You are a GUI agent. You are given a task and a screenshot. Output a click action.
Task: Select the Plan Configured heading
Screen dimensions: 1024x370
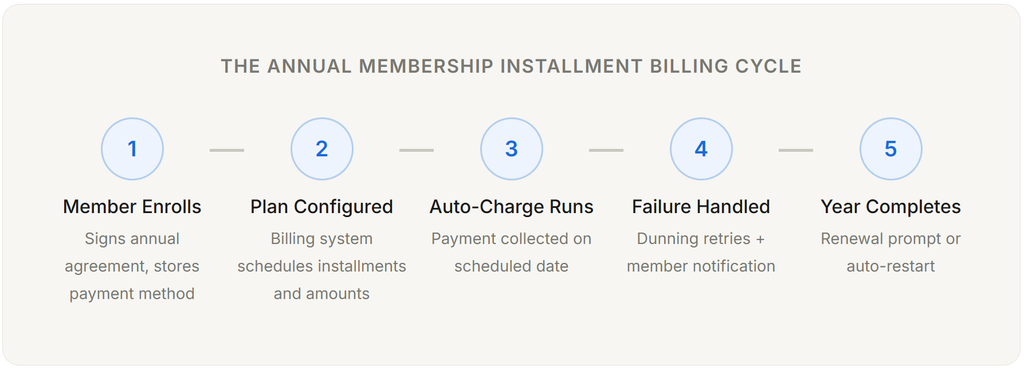pos(322,207)
